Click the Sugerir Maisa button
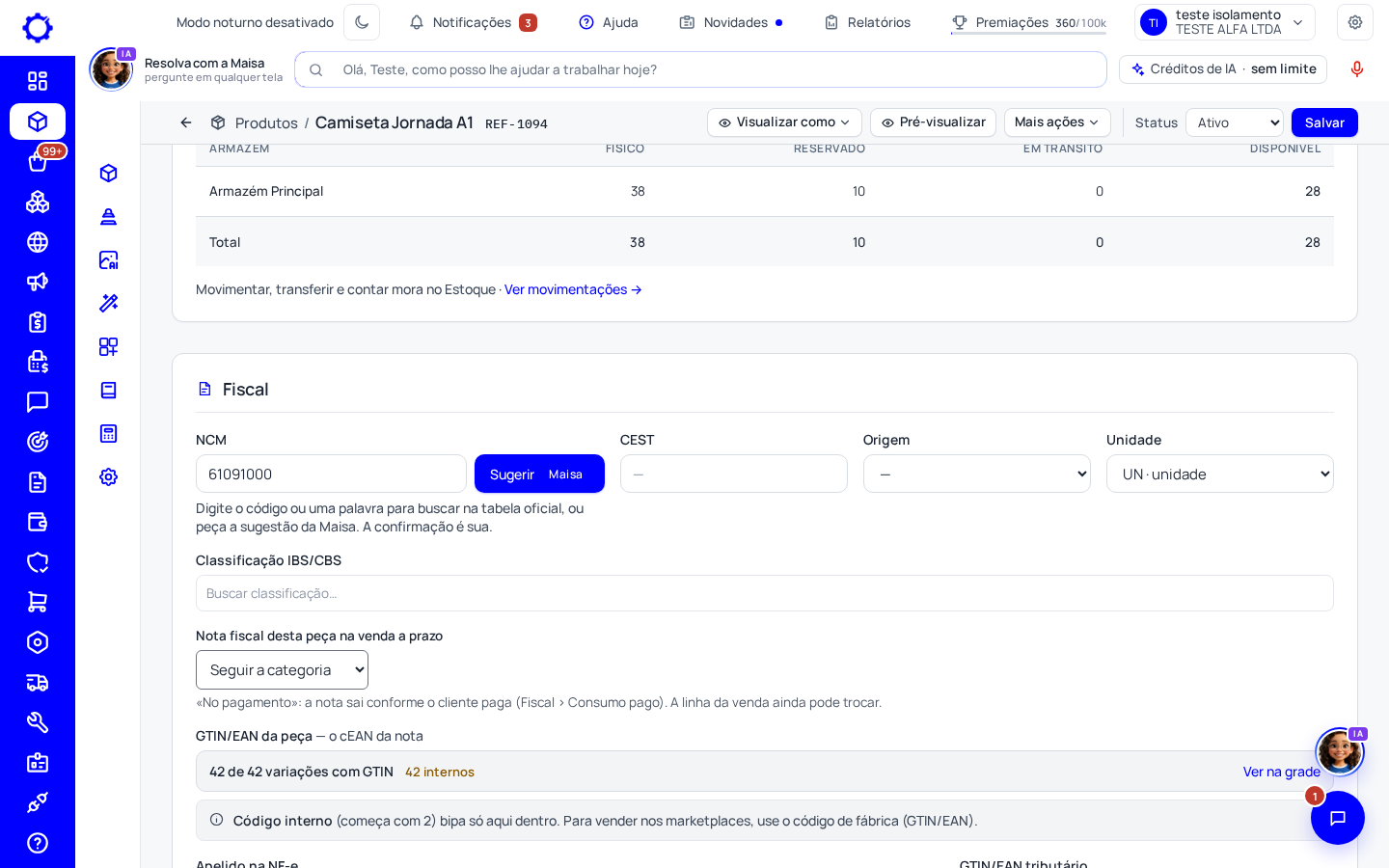The width and height of the screenshot is (1389, 868). (x=539, y=474)
